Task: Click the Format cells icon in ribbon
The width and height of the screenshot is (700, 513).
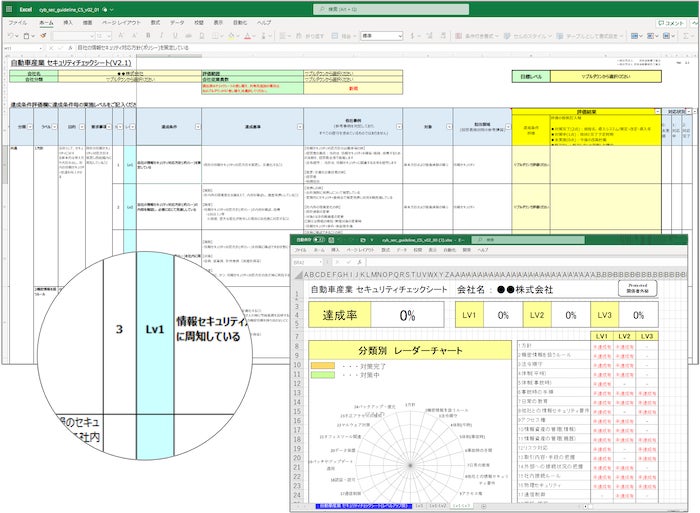Action: [666, 36]
